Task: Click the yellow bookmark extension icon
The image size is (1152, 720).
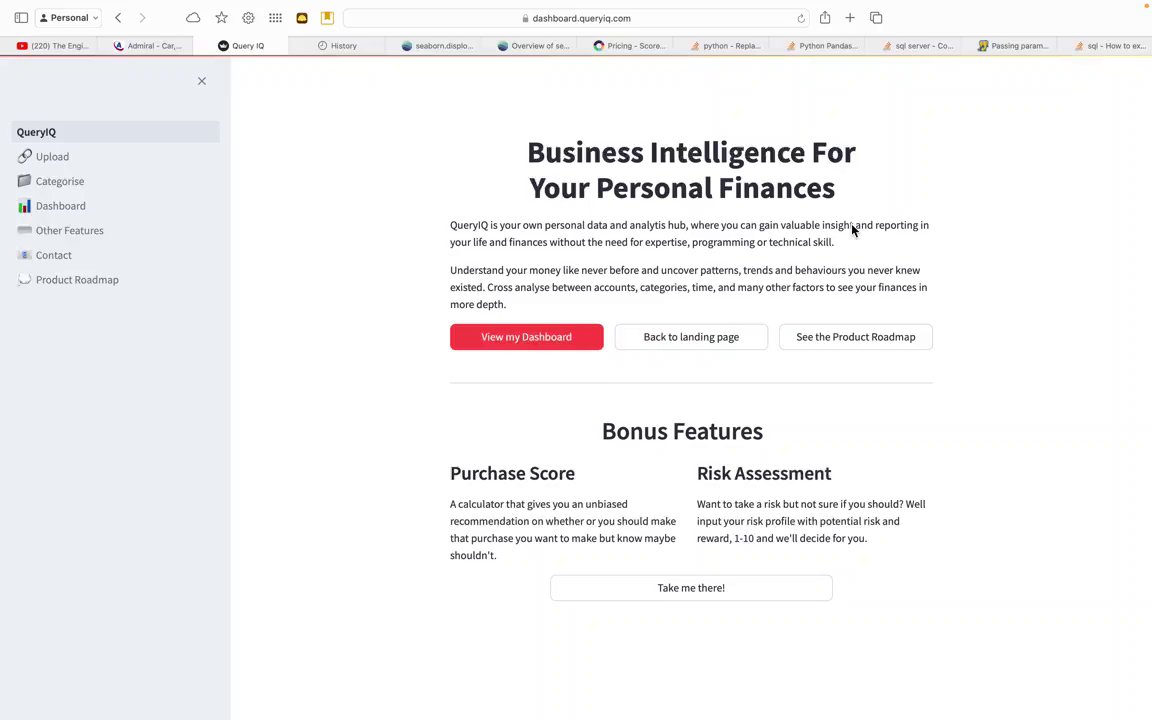Action: point(328,18)
